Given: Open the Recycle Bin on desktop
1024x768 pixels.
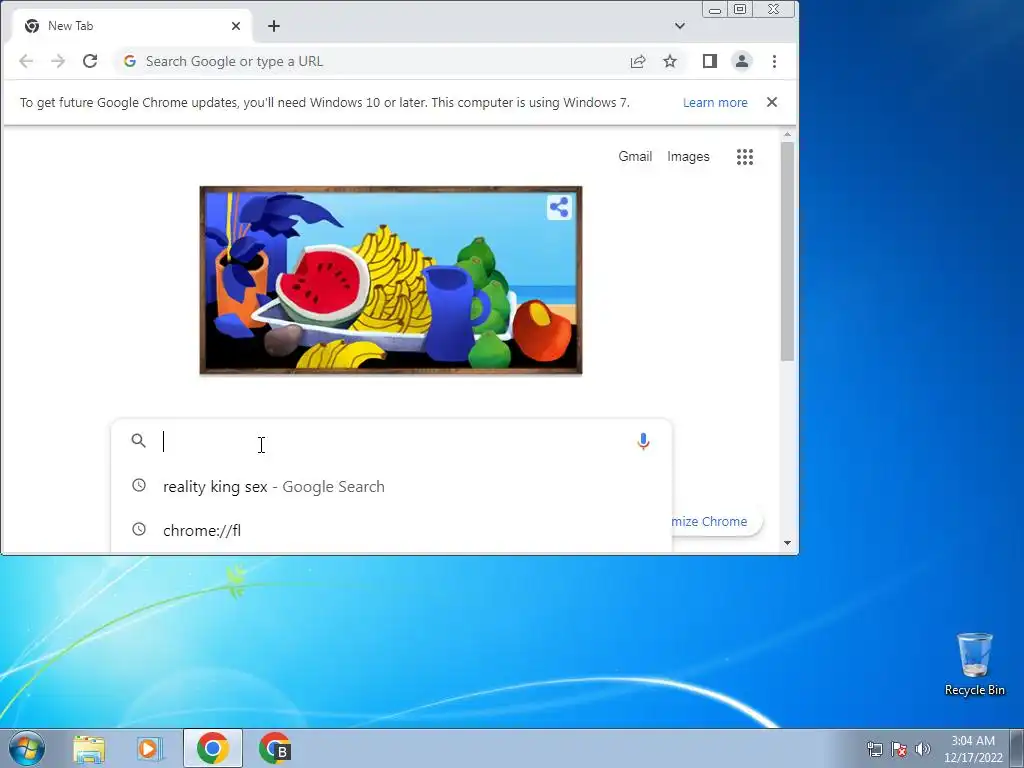Looking at the screenshot, I should (x=974, y=664).
